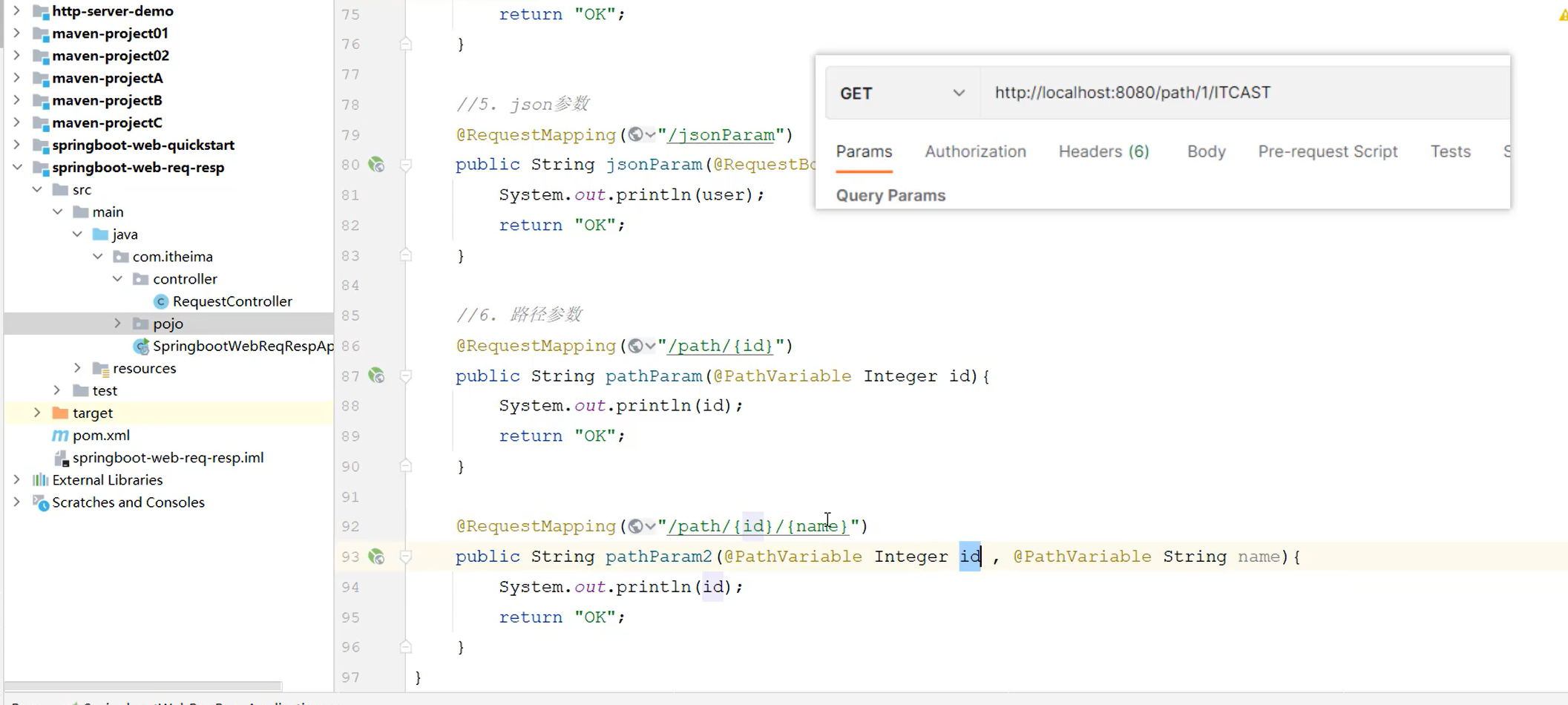Toggle fold end marker on line 96
Image resolution: width=1568 pixels, height=705 pixels.
point(406,647)
